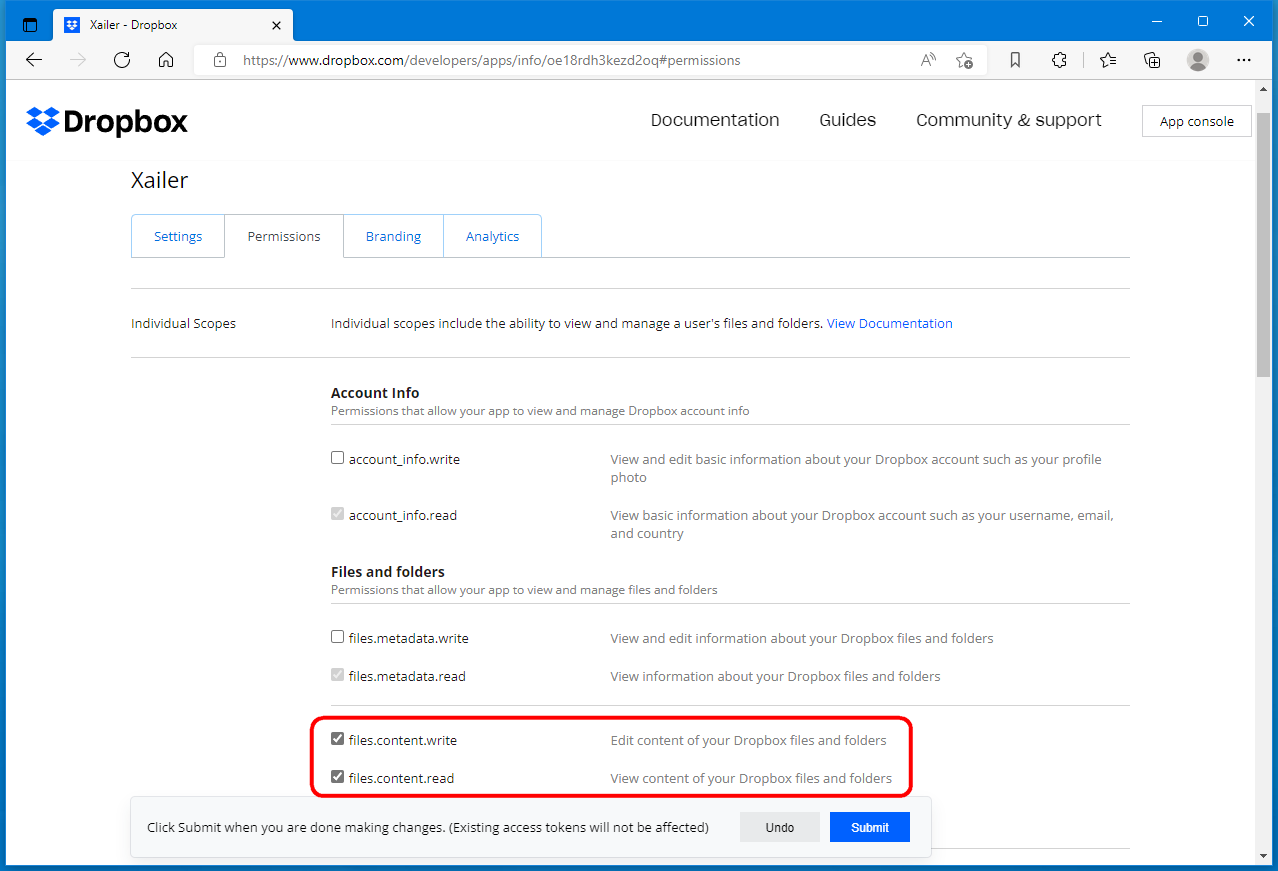Enable account_info.write permission

[338, 458]
